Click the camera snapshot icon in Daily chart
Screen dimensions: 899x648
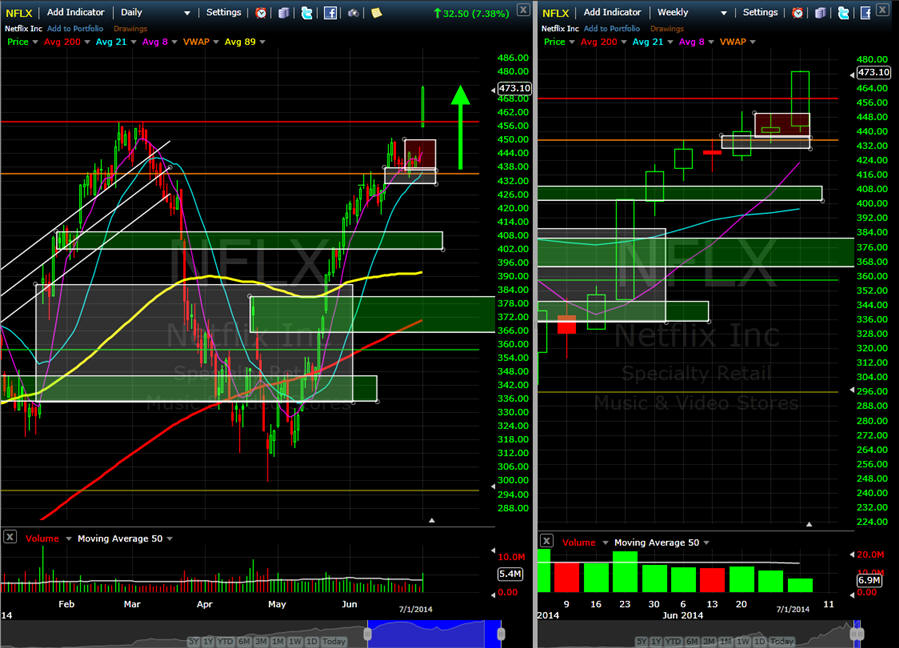(x=353, y=13)
